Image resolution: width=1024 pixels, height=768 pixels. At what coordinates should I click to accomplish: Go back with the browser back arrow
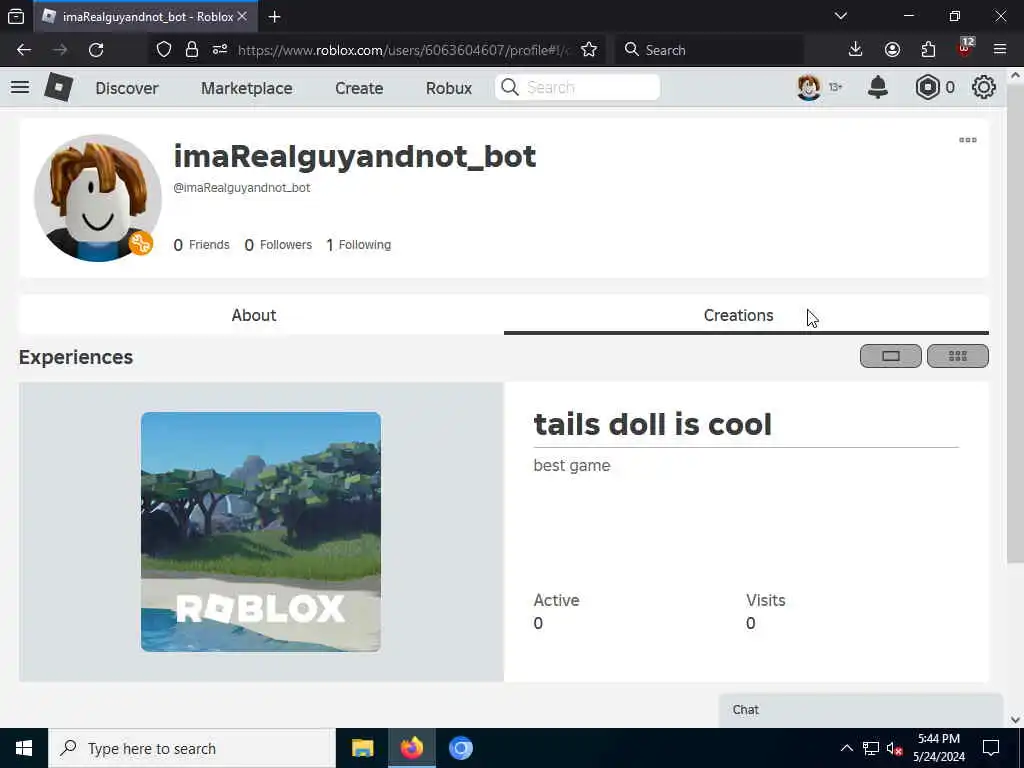(24, 50)
